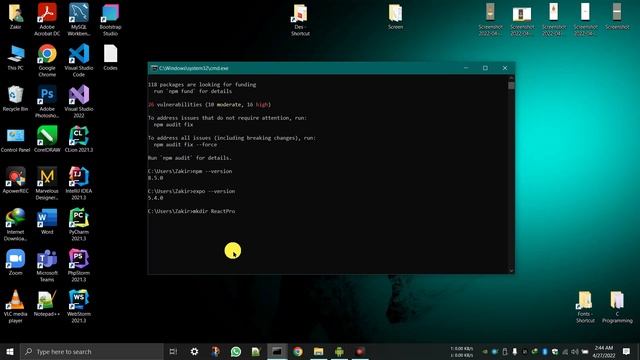640x360 pixels.
Task: Open Notepad++ desktop shortcut
Action: click(47, 303)
